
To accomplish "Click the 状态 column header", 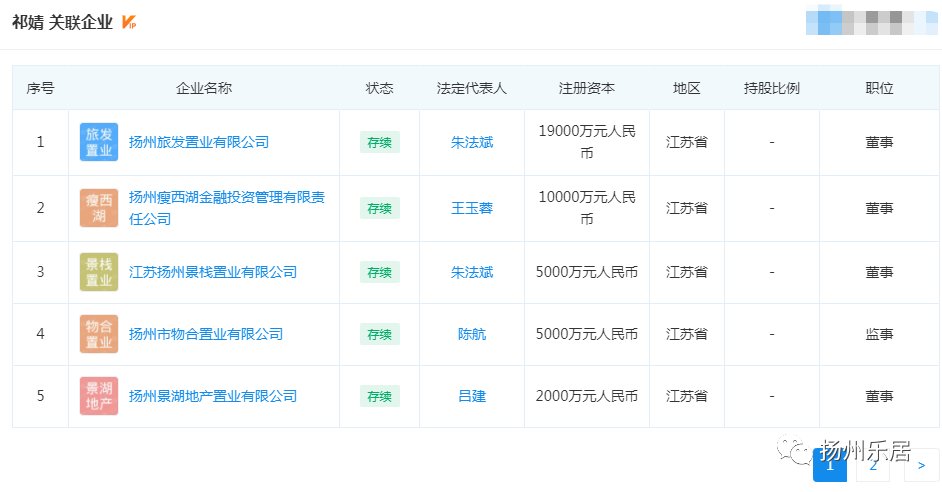I will click(x=379, y=88).
